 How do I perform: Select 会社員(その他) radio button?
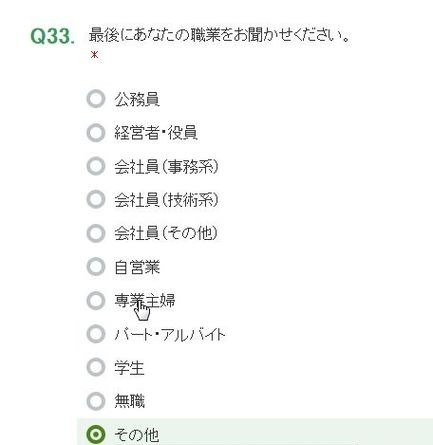[x=96, y=233]
